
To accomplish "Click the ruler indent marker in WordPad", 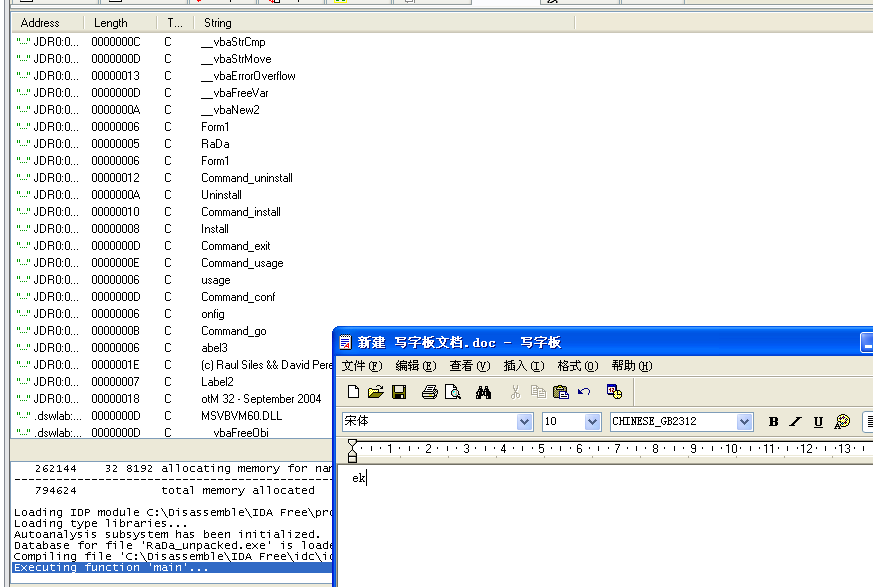I will [352, 450].
